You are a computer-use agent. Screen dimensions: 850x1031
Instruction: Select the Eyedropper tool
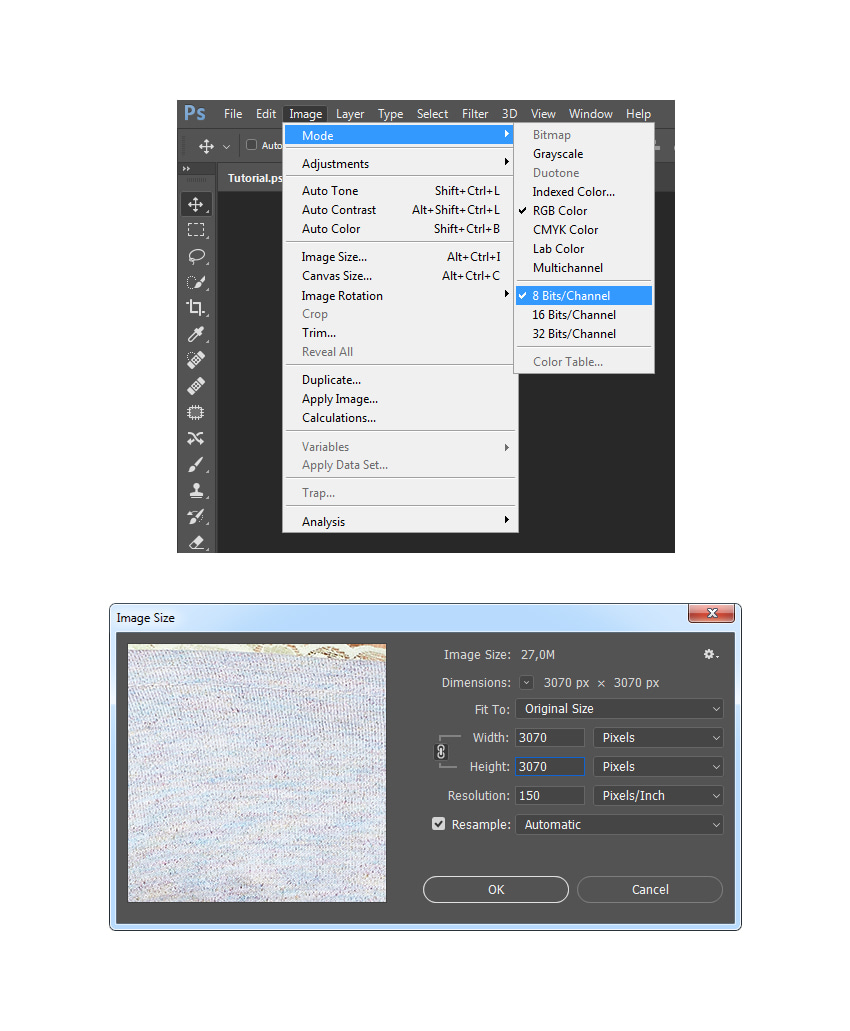click(x=196, y=334)
